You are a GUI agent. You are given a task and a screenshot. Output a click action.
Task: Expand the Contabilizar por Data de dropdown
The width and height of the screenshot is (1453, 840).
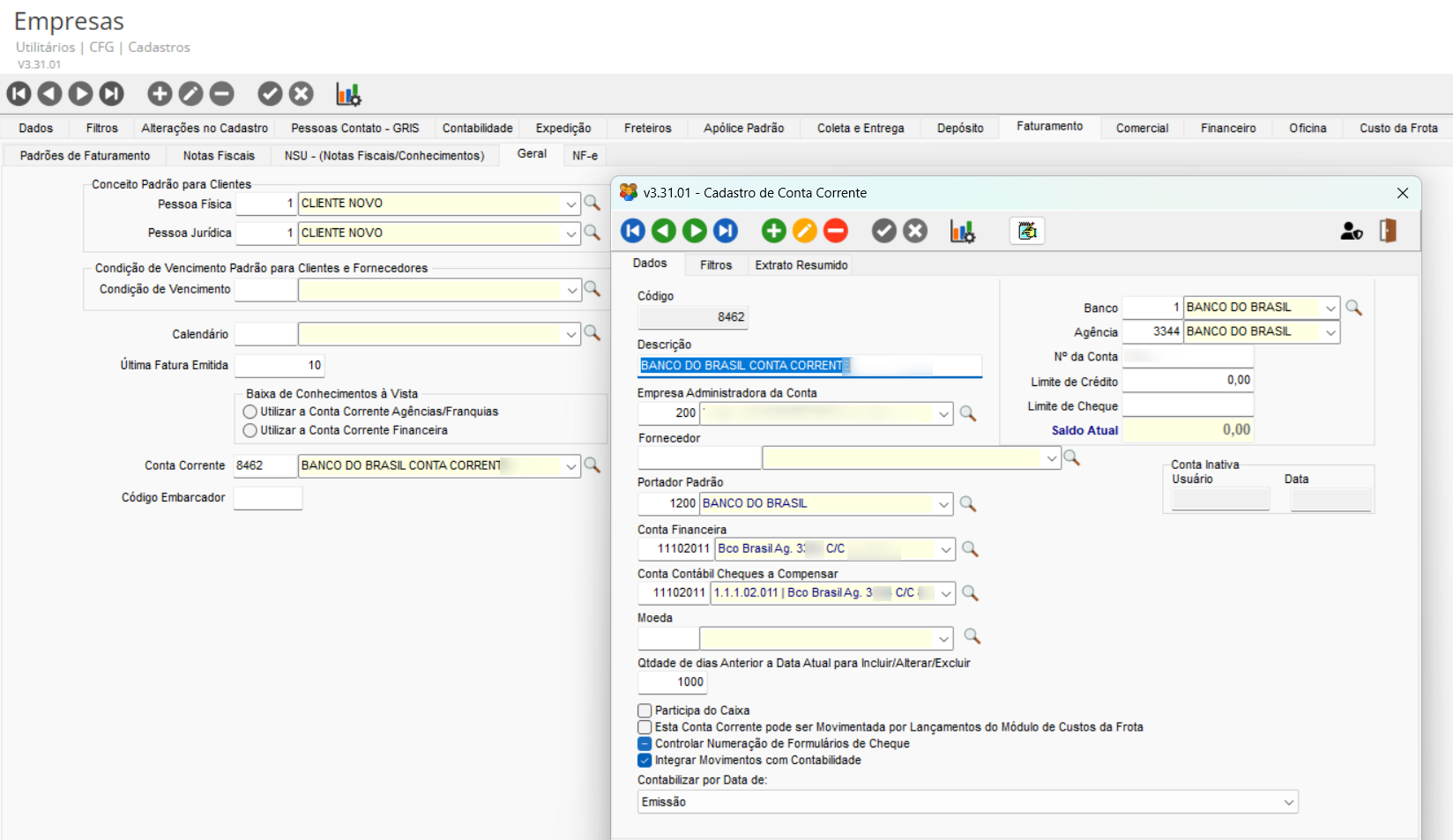coord(1288,802)
